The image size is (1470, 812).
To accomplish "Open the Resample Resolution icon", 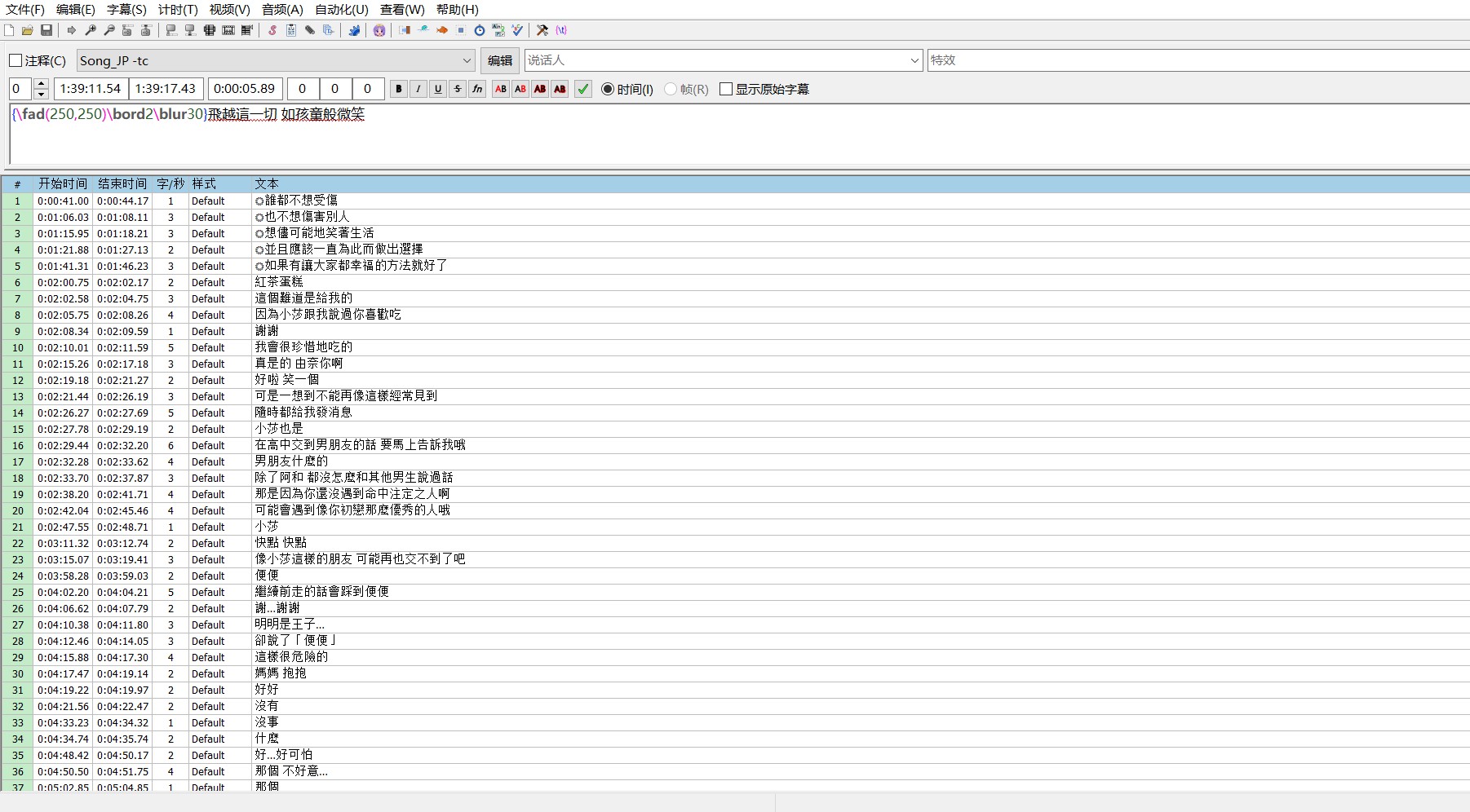I will tap(461, 30).
